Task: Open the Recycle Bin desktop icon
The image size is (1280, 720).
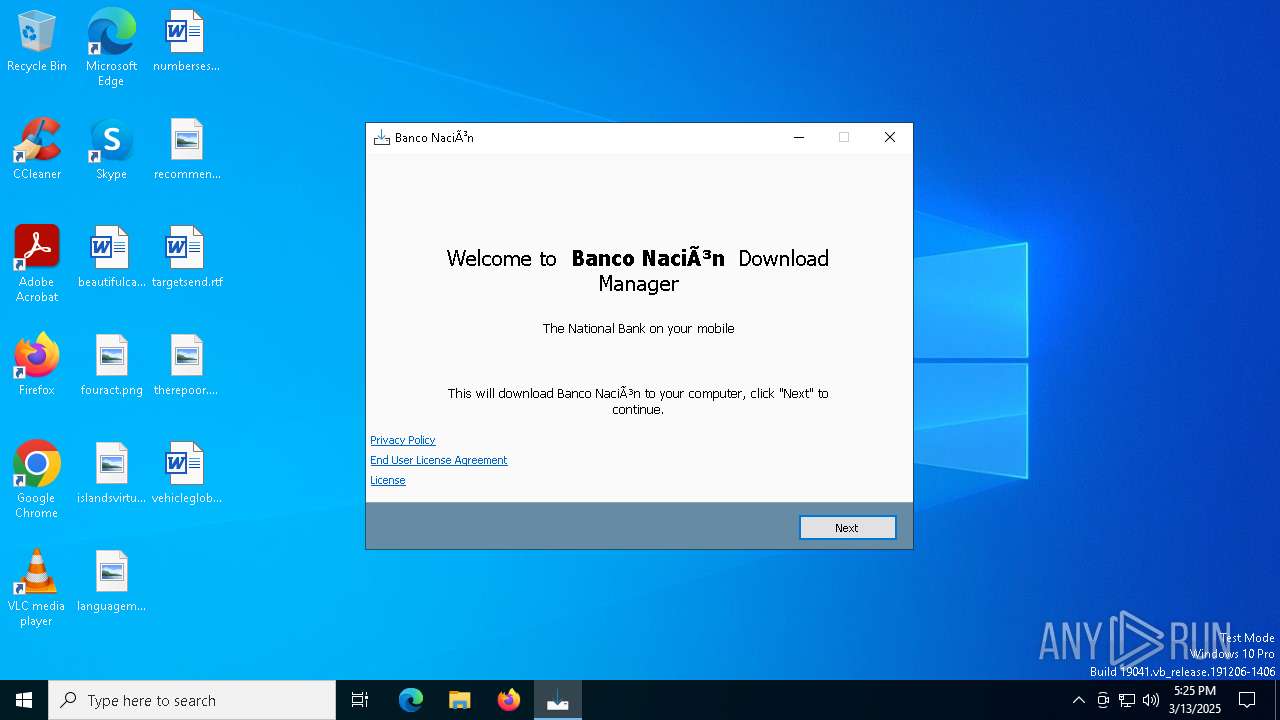Action: (x=37, y=41)
